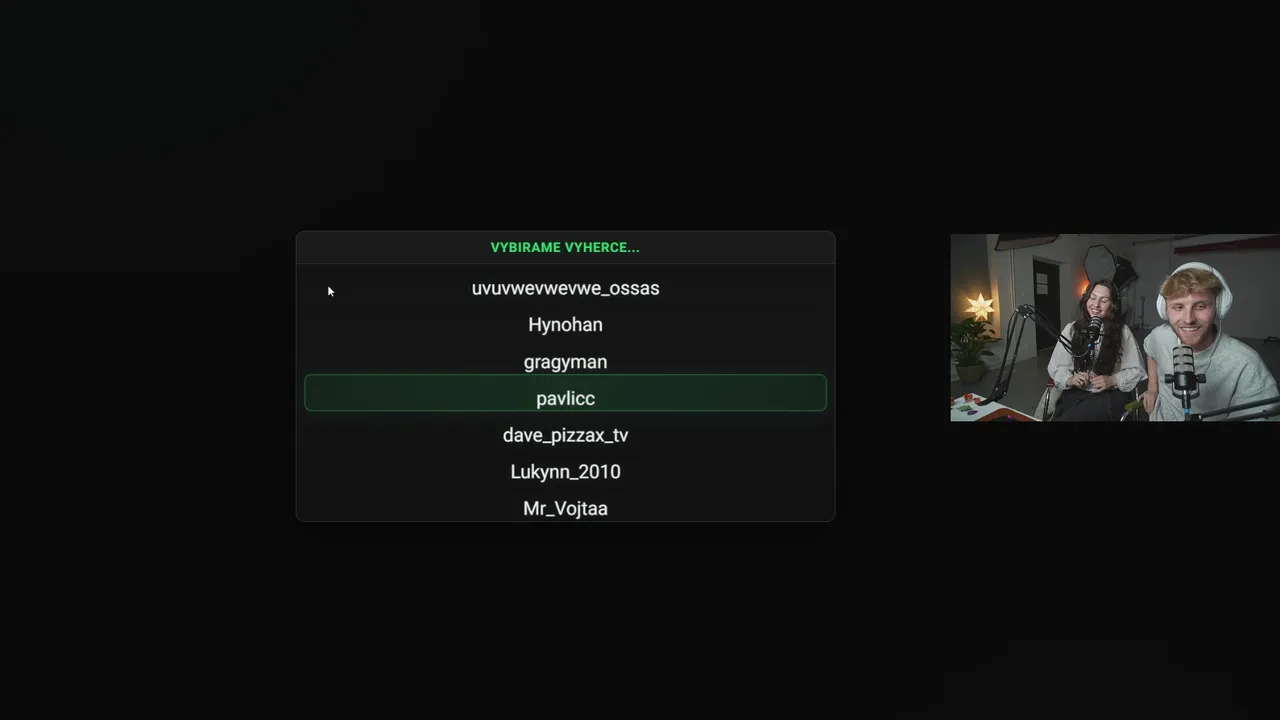Click the octagonal softbox light
This screenshot has height=720, width=1280.
[1100, 264]
